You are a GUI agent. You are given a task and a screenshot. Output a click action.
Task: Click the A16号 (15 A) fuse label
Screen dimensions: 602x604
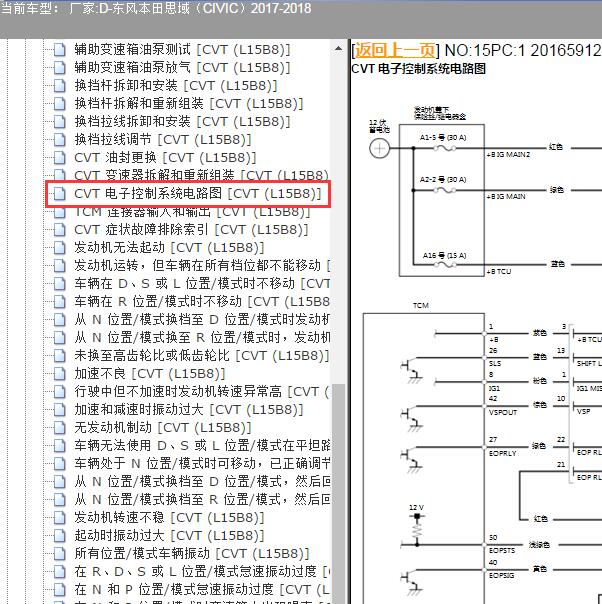(x=444, y=255)
